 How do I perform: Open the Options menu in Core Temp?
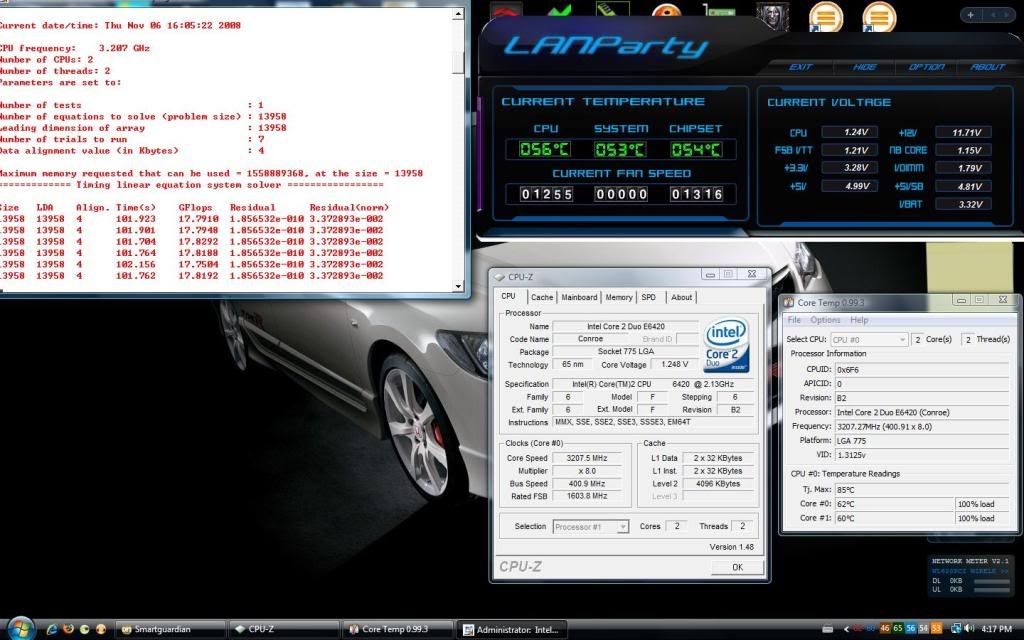827,320
